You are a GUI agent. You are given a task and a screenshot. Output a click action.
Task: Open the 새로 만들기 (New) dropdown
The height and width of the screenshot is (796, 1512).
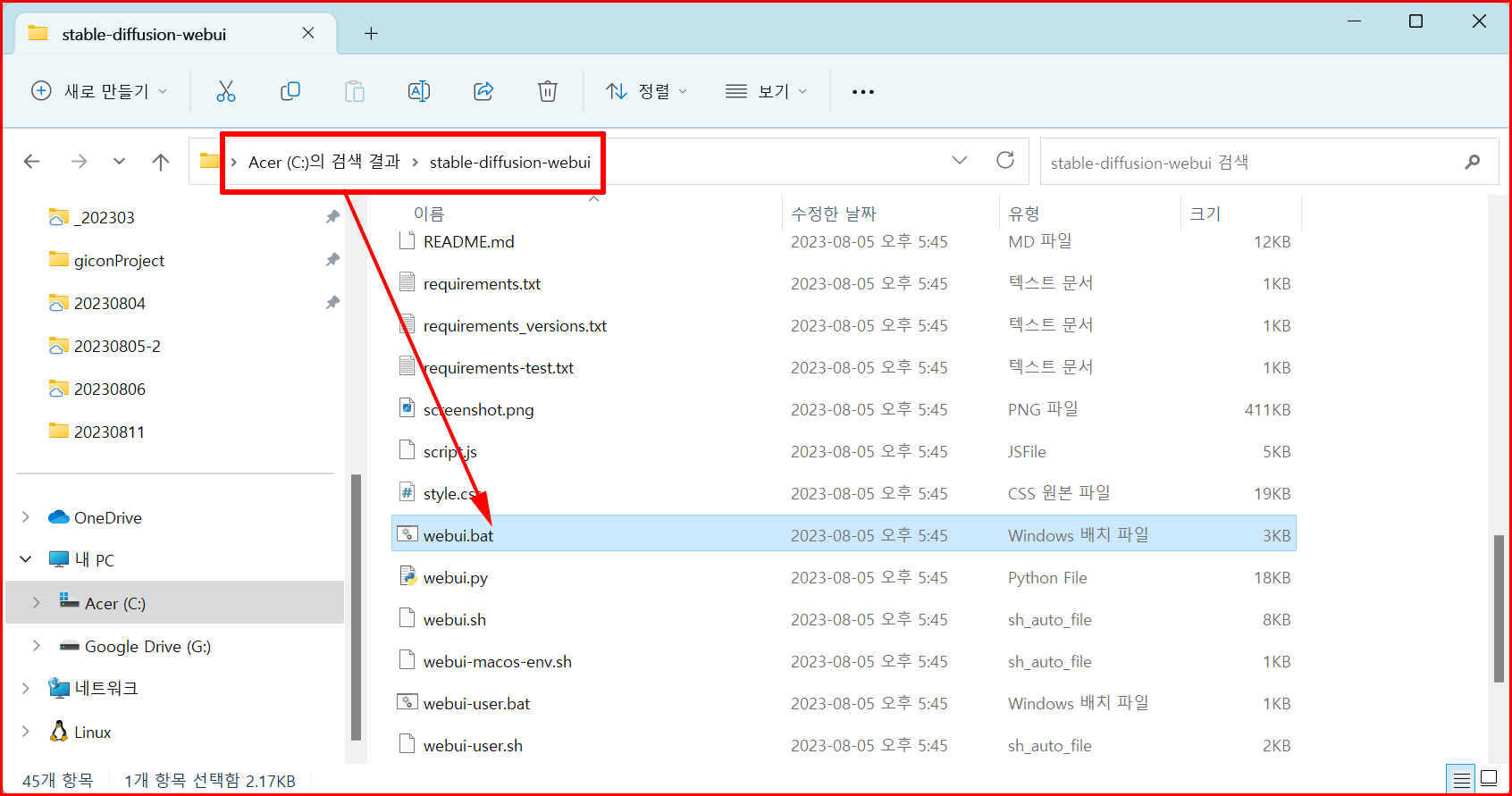pyautogui.click(x=99, y=91)
